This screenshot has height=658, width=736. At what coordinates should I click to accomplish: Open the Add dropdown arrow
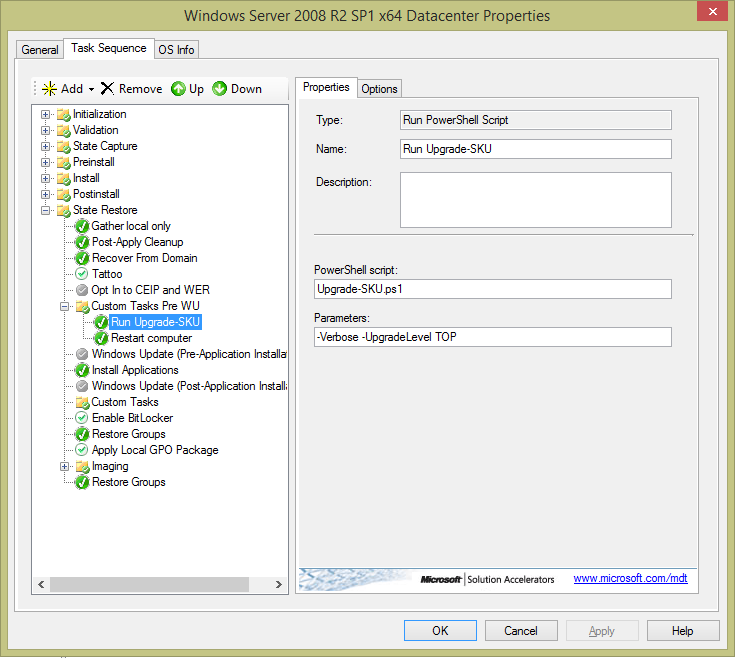click(91, 89)
